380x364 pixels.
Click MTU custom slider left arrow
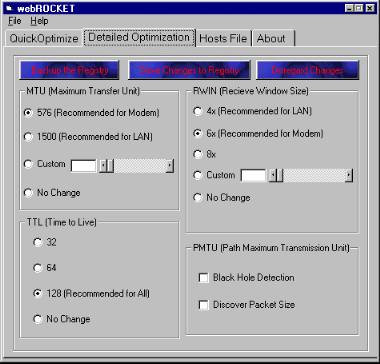coord(103,166)
